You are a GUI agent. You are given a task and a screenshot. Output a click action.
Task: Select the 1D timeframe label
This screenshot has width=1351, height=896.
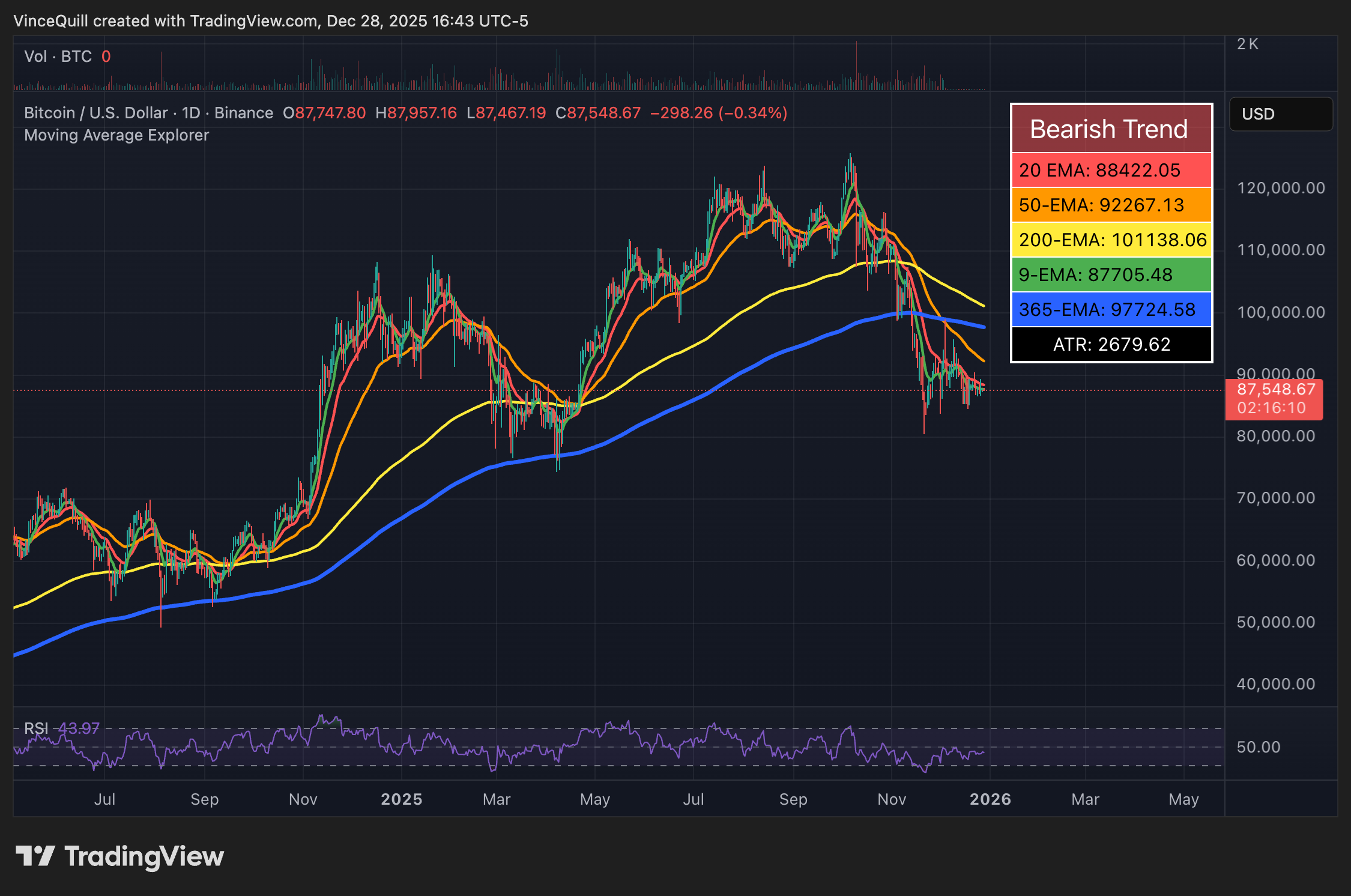[x=192, y=113]
